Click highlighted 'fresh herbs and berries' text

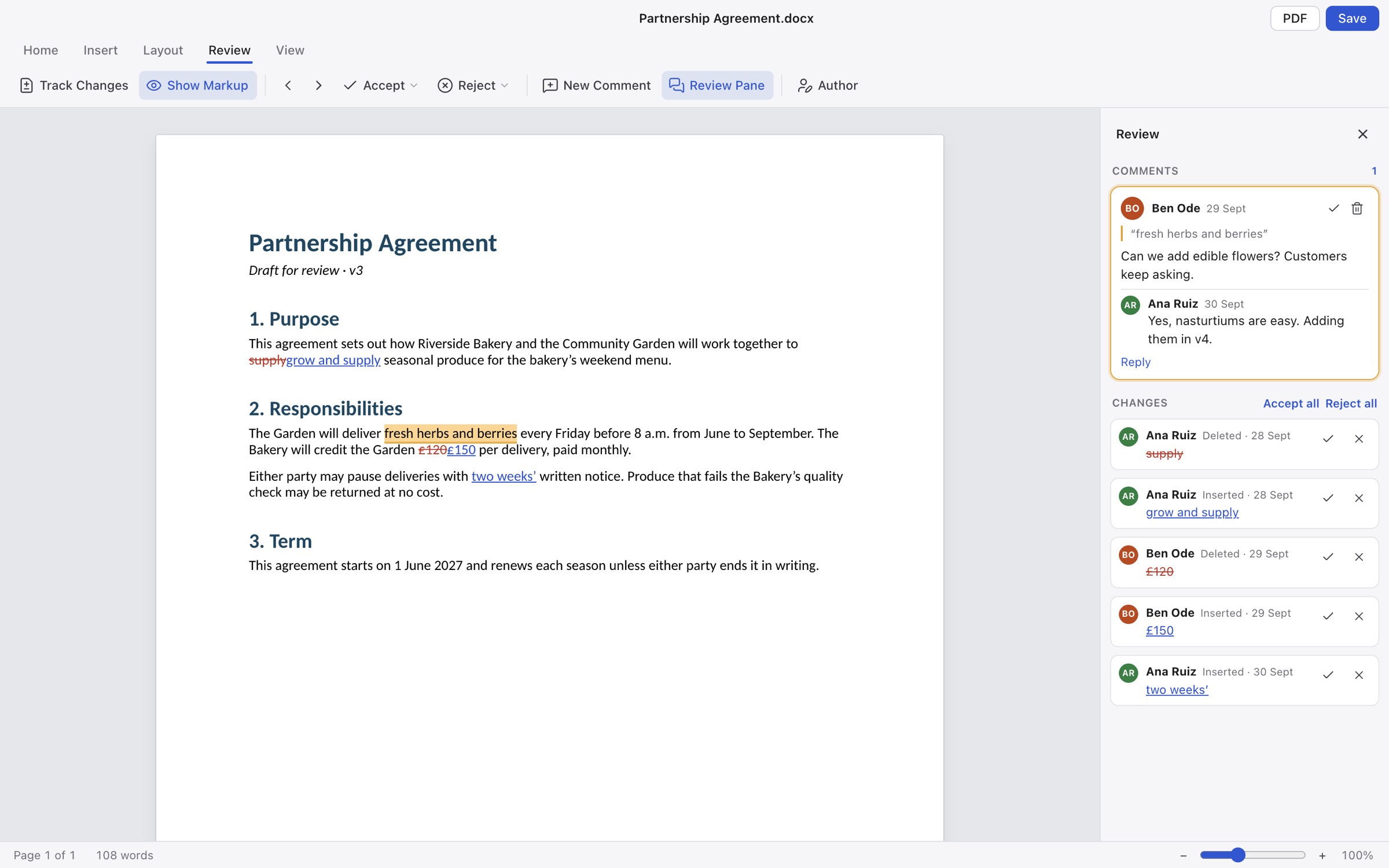tap(450, 433)
